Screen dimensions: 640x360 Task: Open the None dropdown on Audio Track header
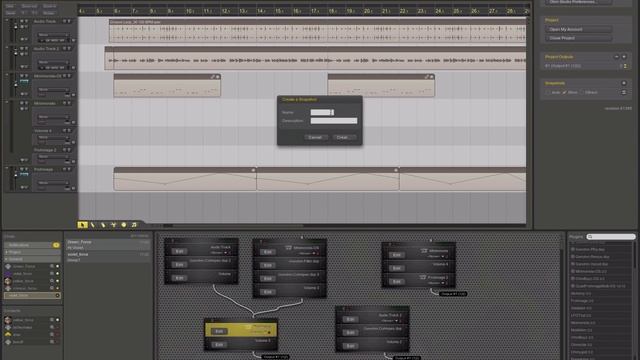click(53, 35)
